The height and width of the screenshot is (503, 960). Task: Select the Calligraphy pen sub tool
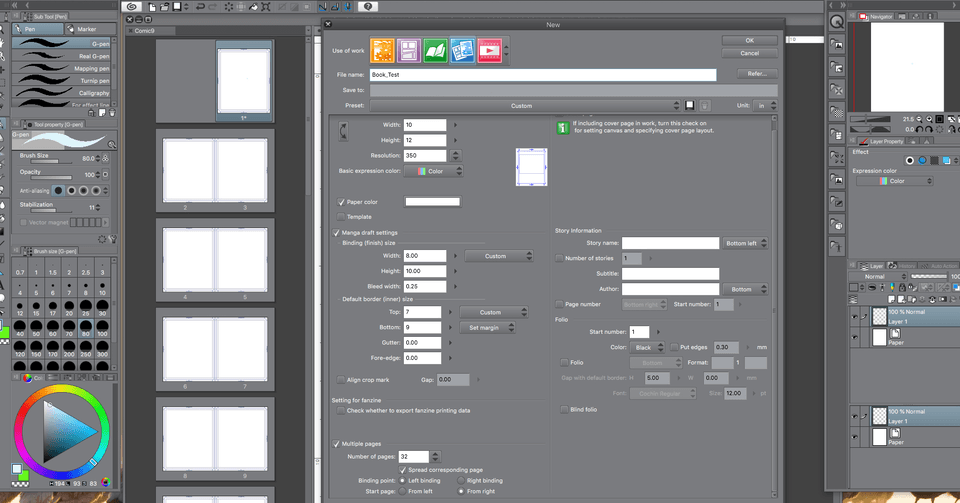[59, 93]
